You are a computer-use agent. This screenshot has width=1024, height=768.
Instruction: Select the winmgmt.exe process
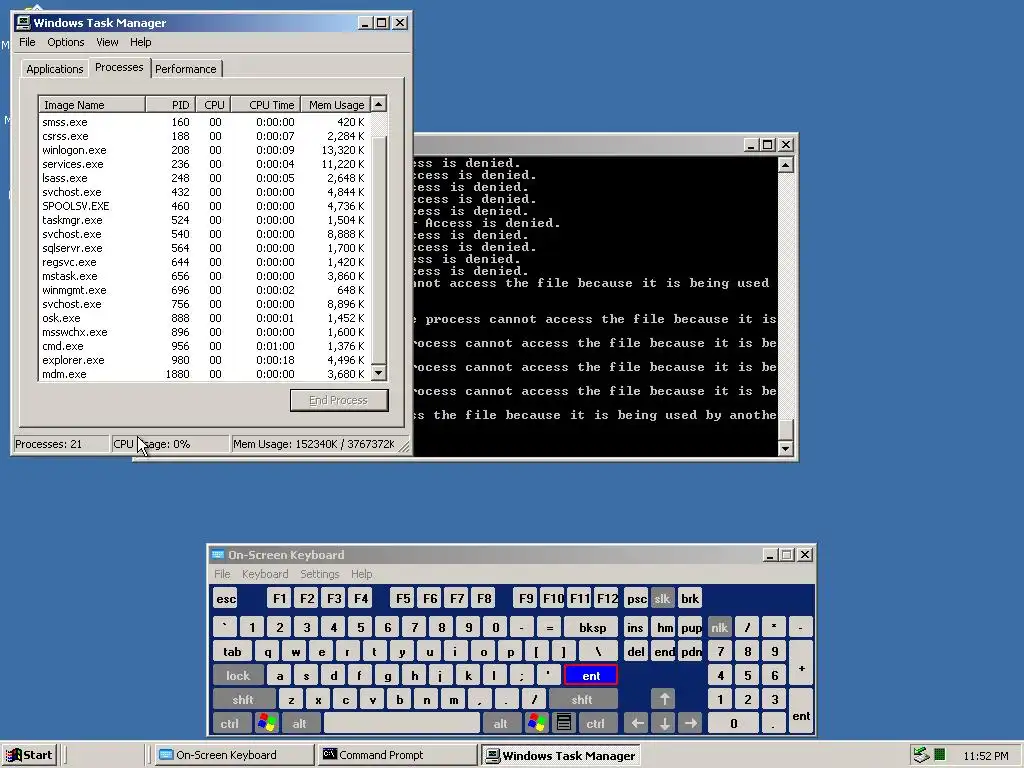click(204, 290)
